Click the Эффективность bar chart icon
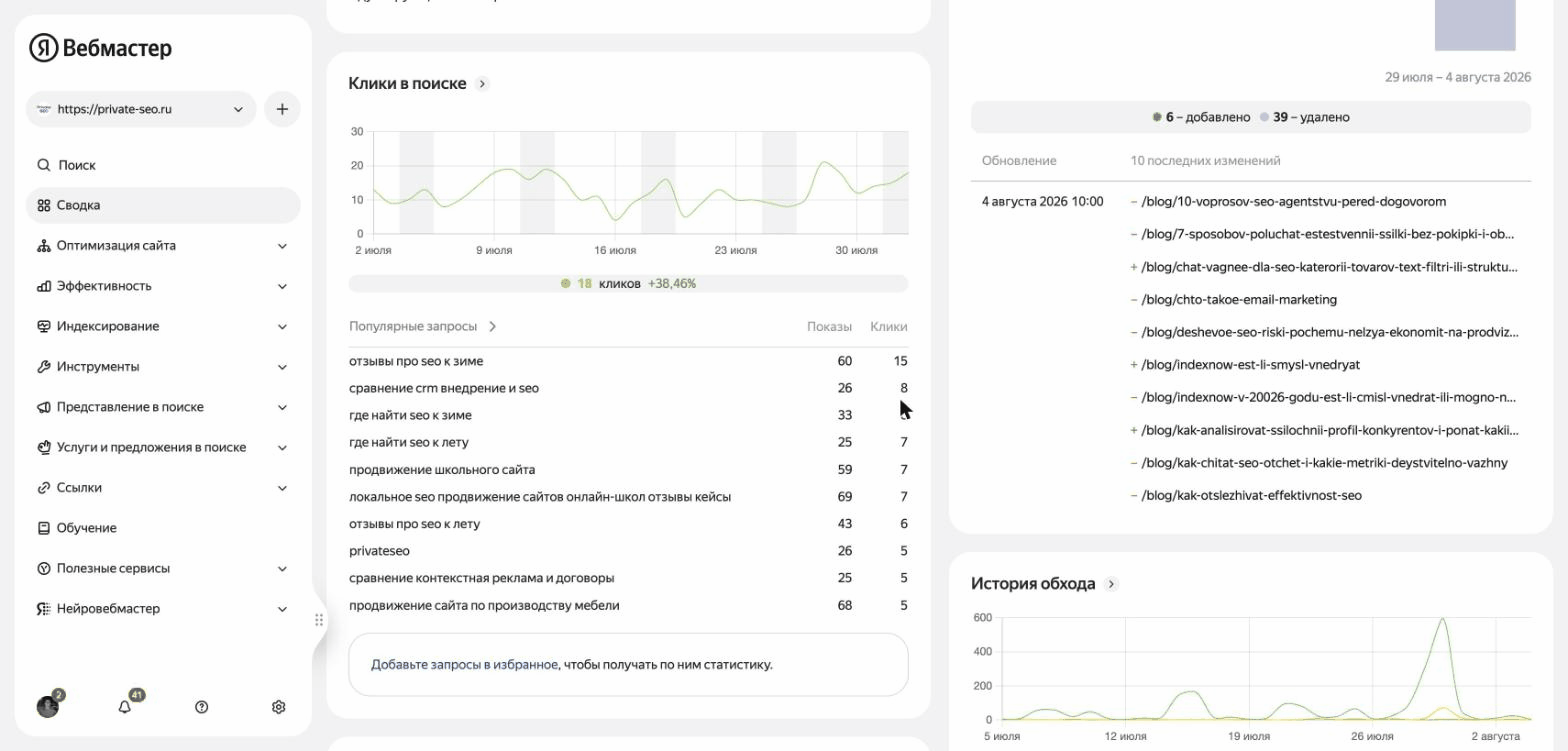 tap(44, 286)
